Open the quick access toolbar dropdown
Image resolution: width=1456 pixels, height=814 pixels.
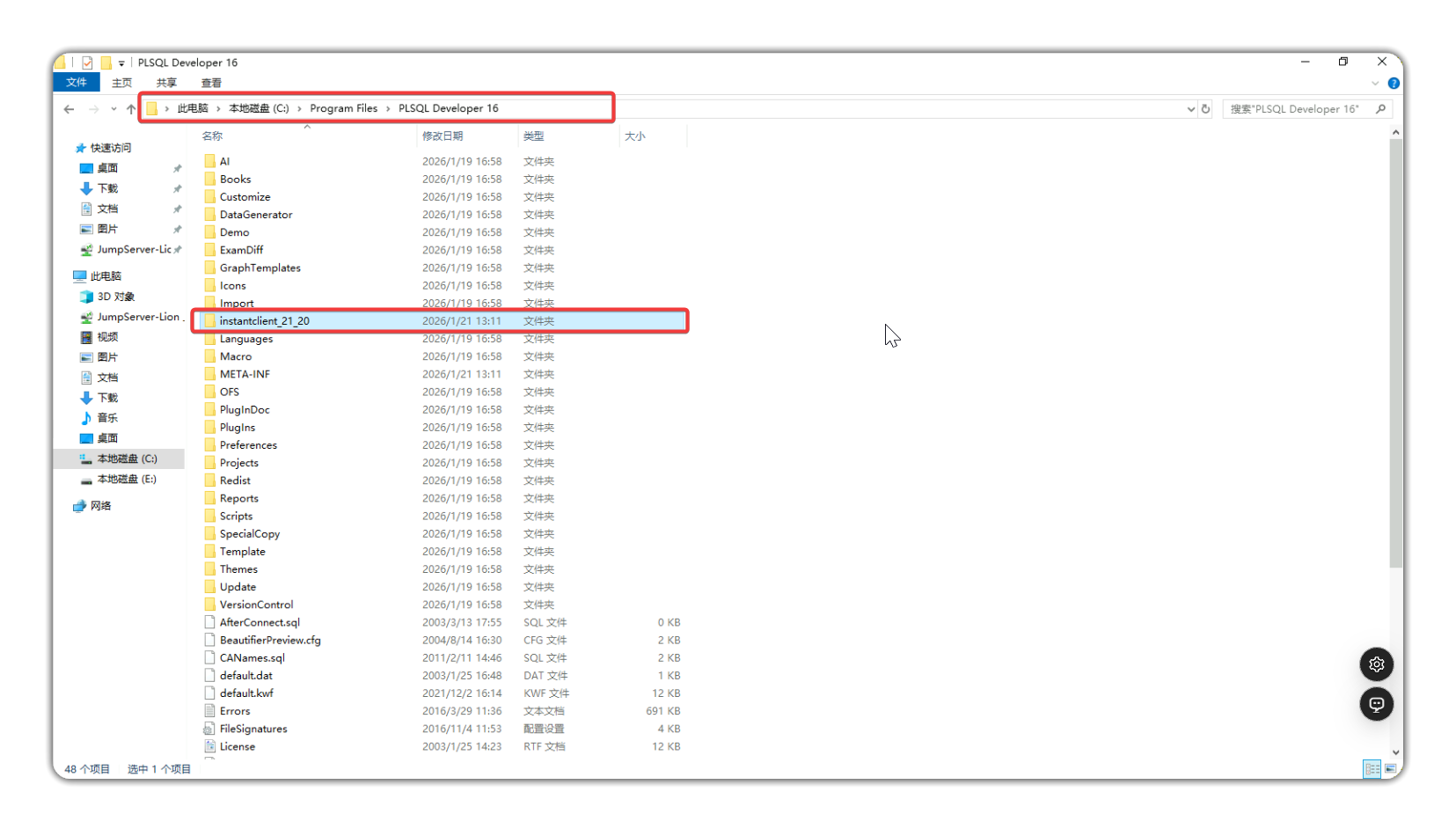click(x=121, y=63)
